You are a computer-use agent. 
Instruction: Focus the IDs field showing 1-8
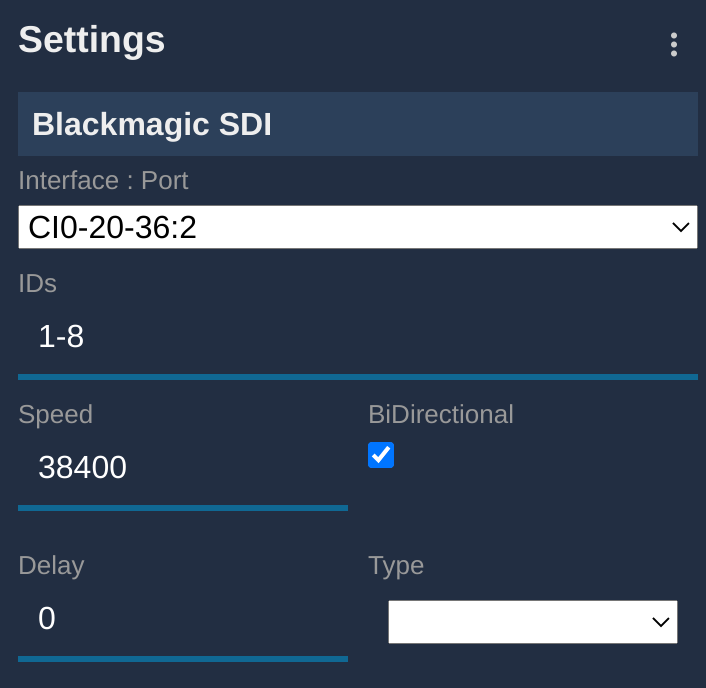[x=357, y=338]
